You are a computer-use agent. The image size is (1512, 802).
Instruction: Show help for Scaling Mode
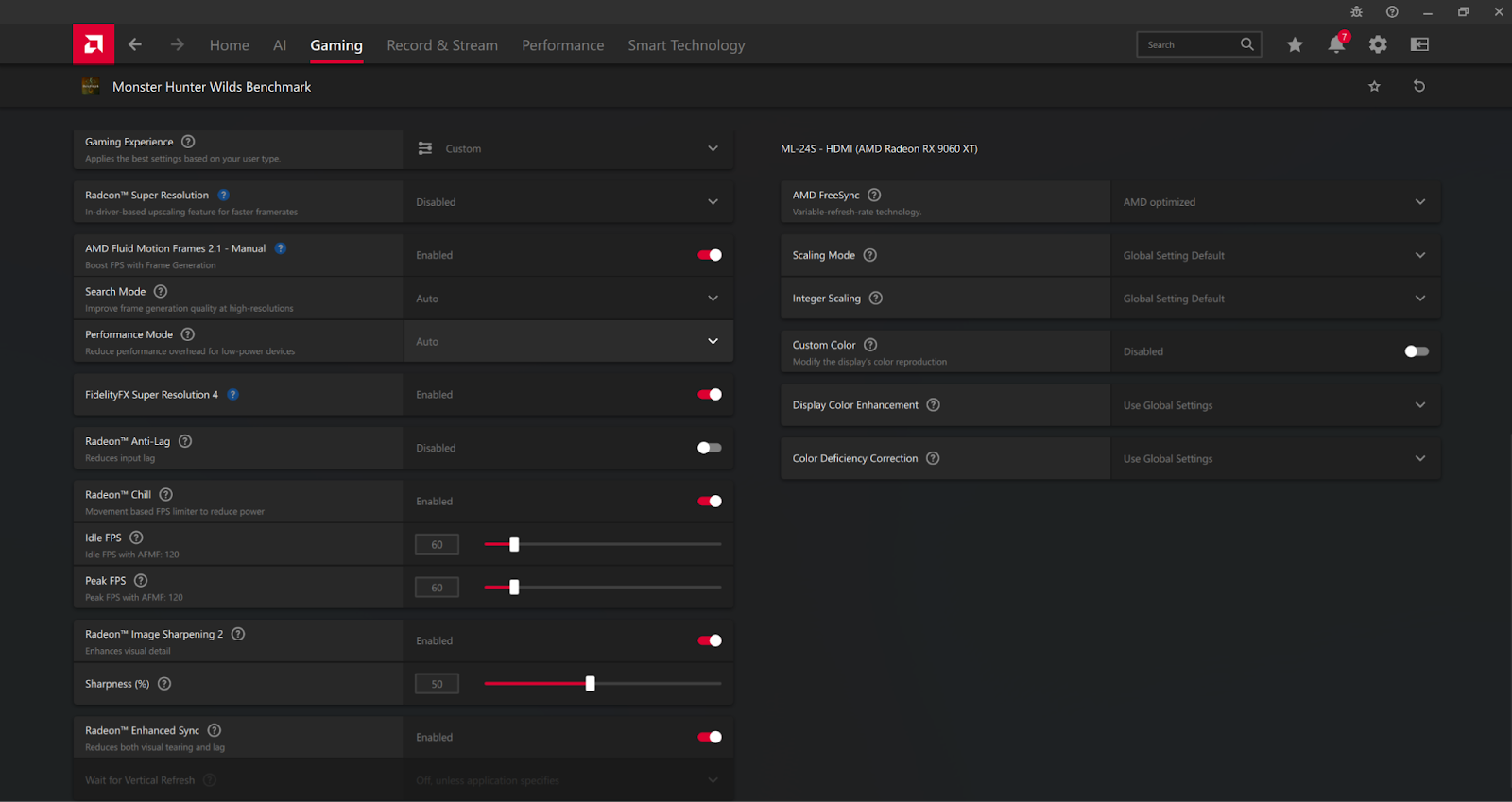[x=870, y=255]
